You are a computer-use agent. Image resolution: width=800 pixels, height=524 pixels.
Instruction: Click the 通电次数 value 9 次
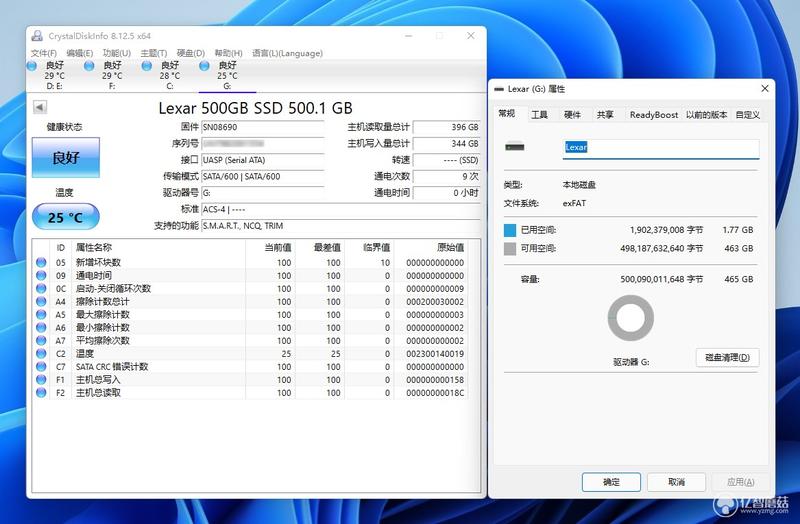(x=447, y=177)
